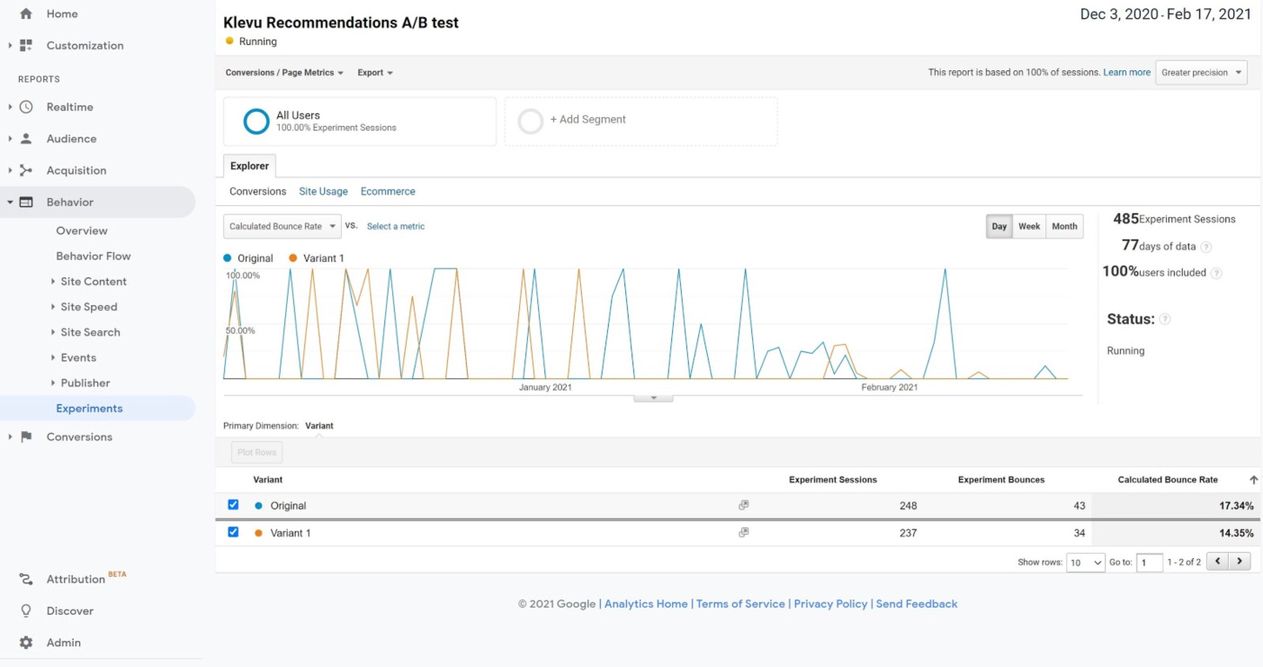Open Behavior Overview report
Image resolution: width=1263 pixels, height=667 pixels.
82,230
